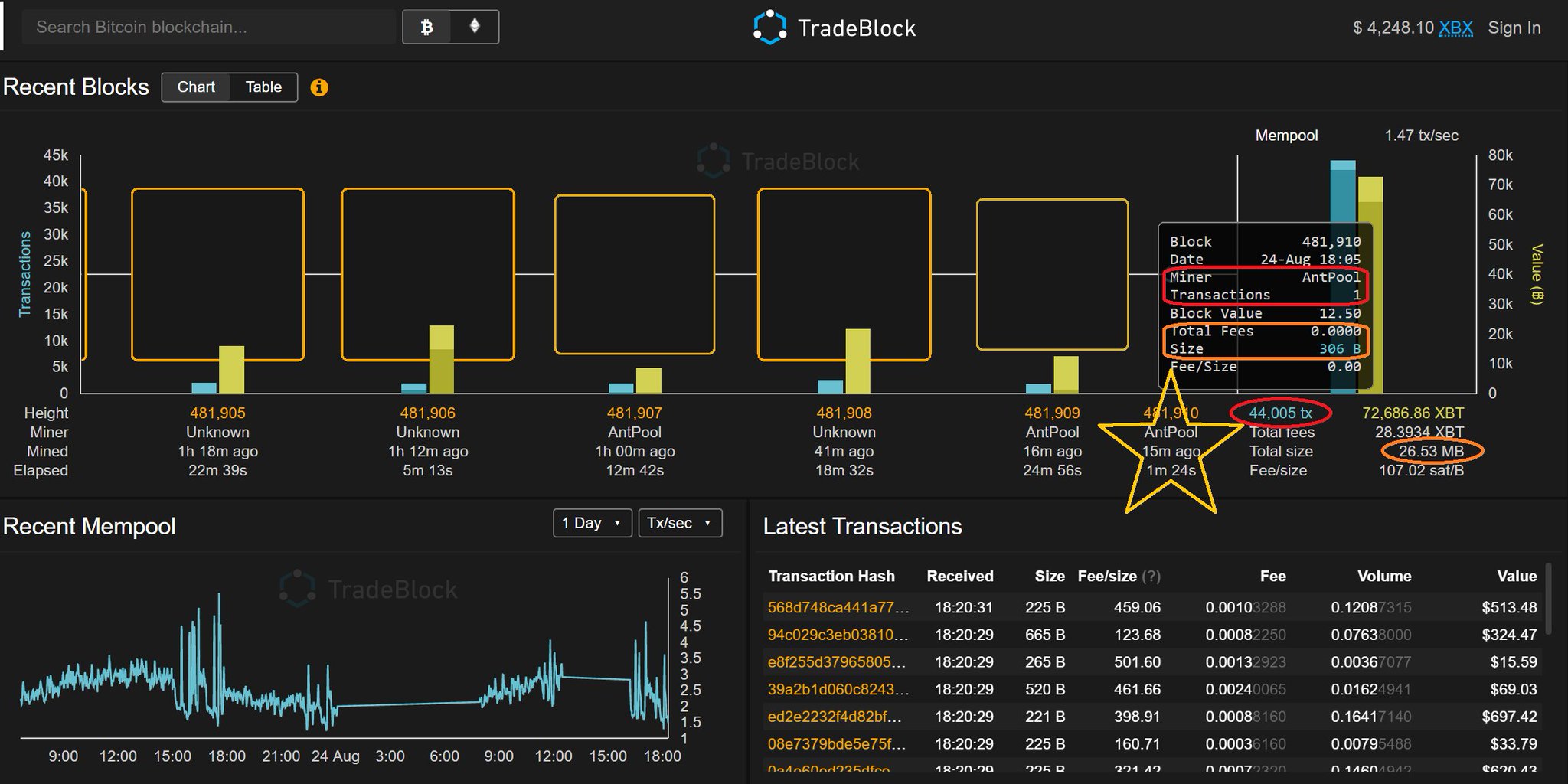Open block height 481,908
Screen dimensions: 1568x784
pyautogui.click(x=844, y=413)
